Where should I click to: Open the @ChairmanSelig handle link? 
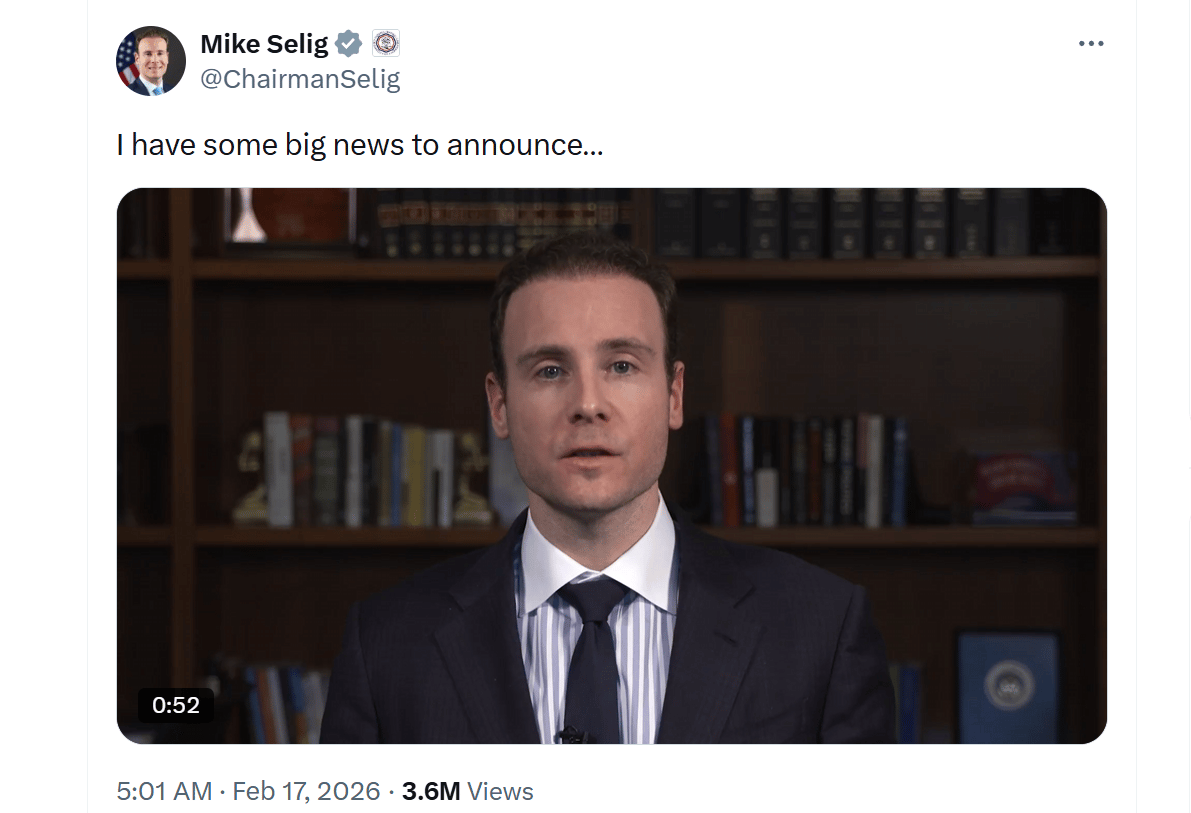[x=300, y=78]
